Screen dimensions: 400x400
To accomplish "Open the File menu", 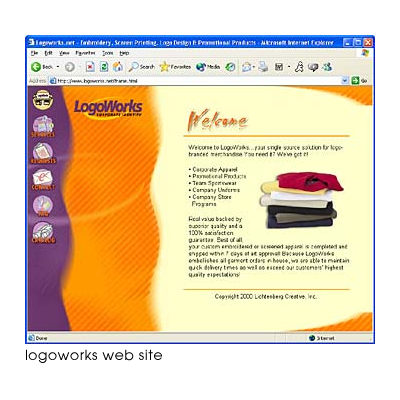I will [x=34, y=53].
